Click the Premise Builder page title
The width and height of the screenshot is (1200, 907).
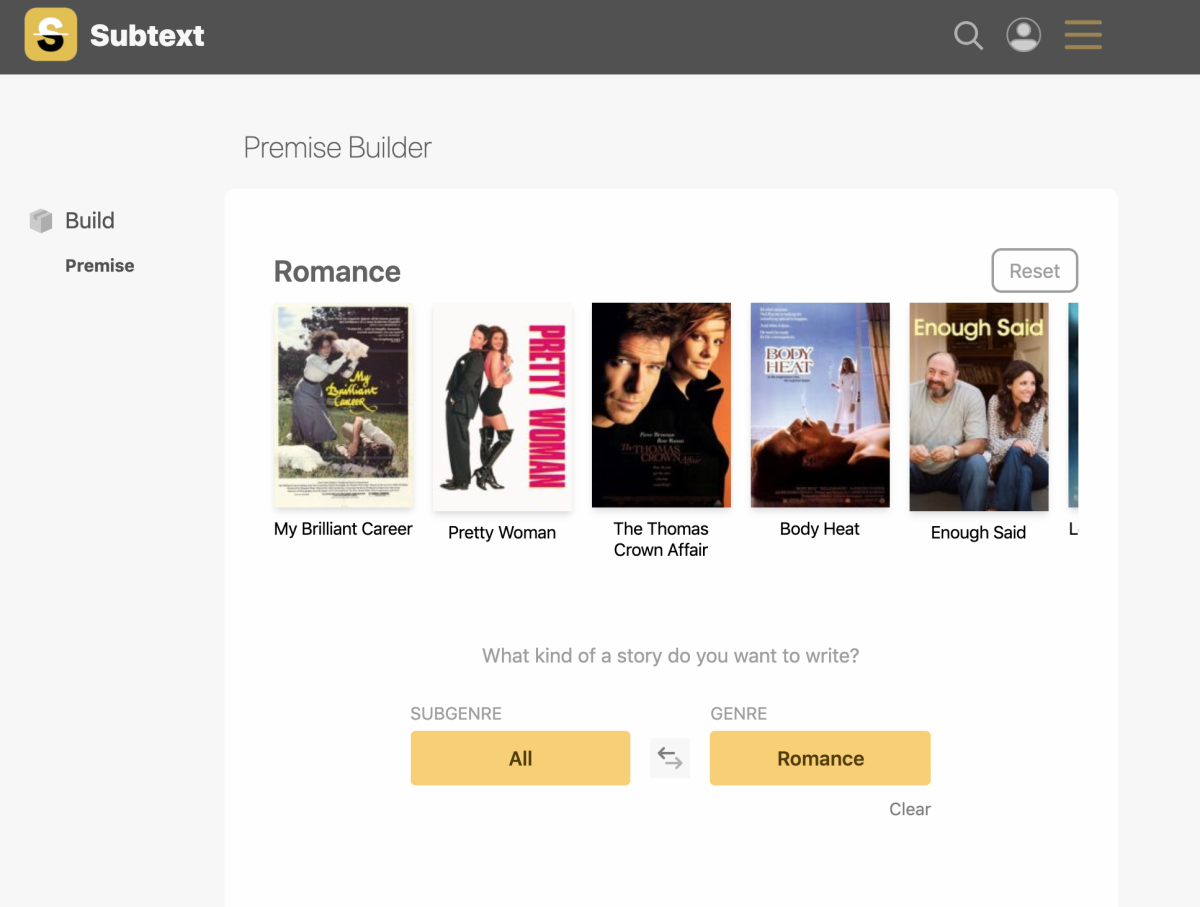coord(338,148)
